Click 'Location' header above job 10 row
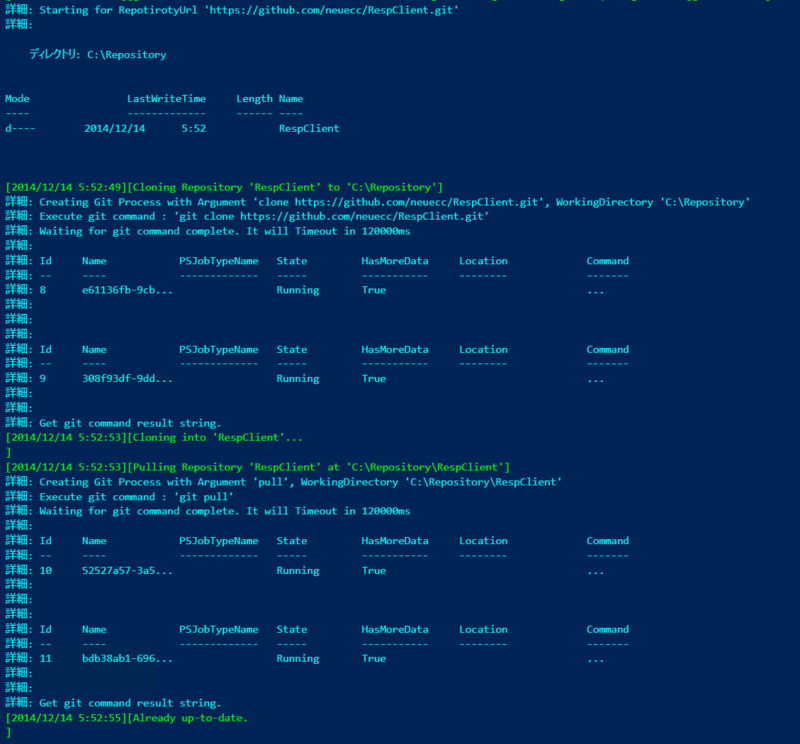 click(x=483, y=541)
